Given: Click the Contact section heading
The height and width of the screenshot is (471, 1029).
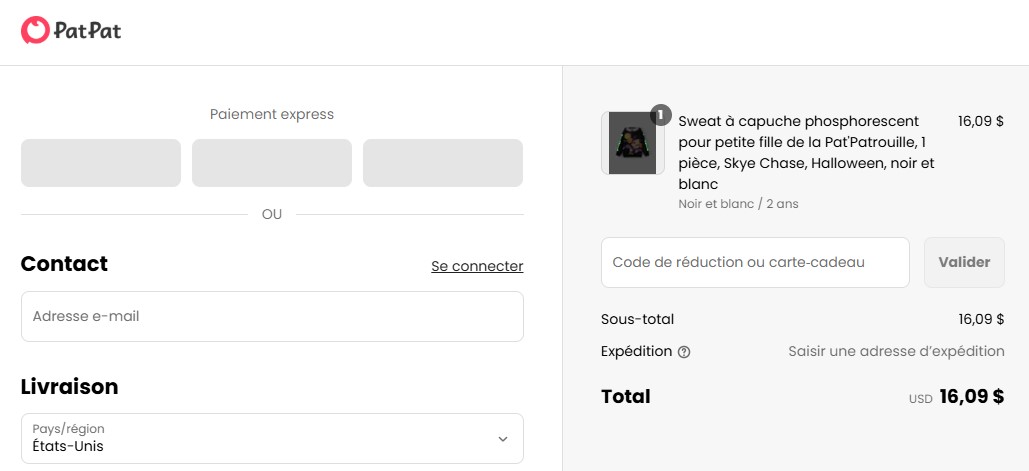Looking at the screenshot, I should (x=64, y=264).
